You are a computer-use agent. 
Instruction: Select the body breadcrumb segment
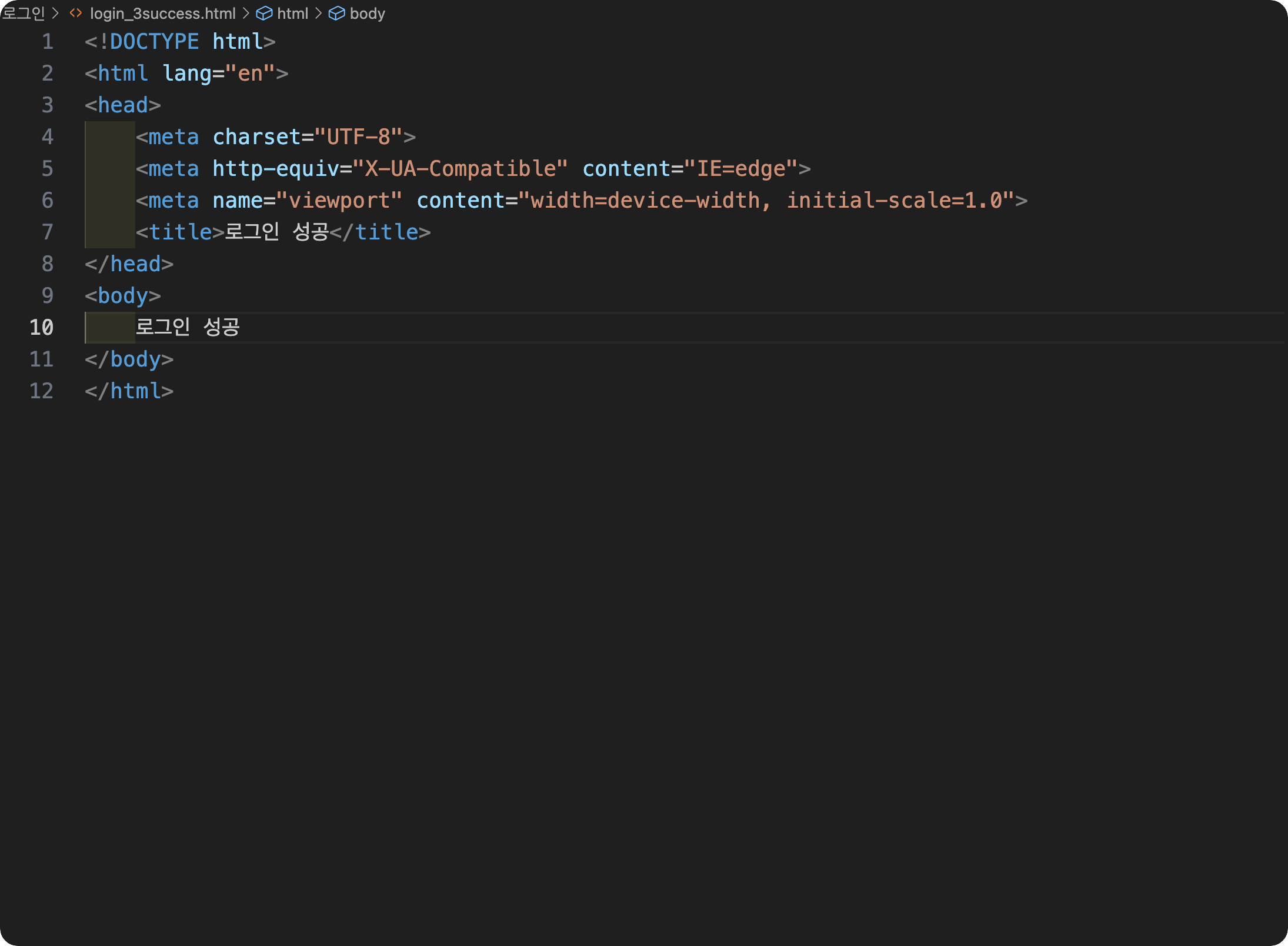[x=367, y=13]
